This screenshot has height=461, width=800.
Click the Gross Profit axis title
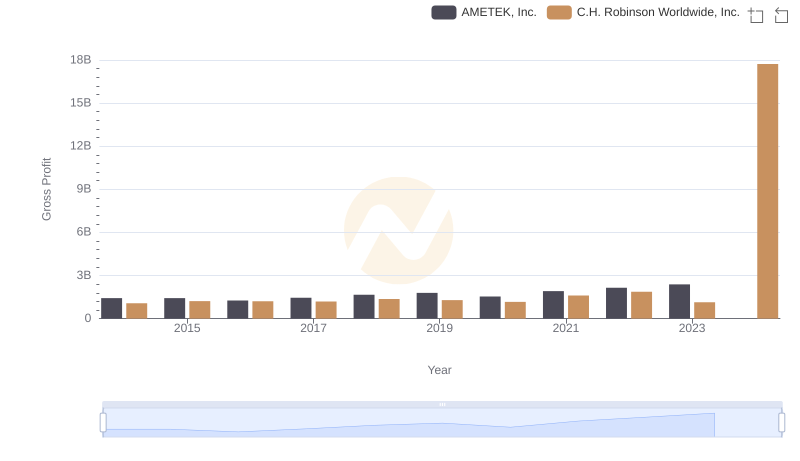coord(46,189)
